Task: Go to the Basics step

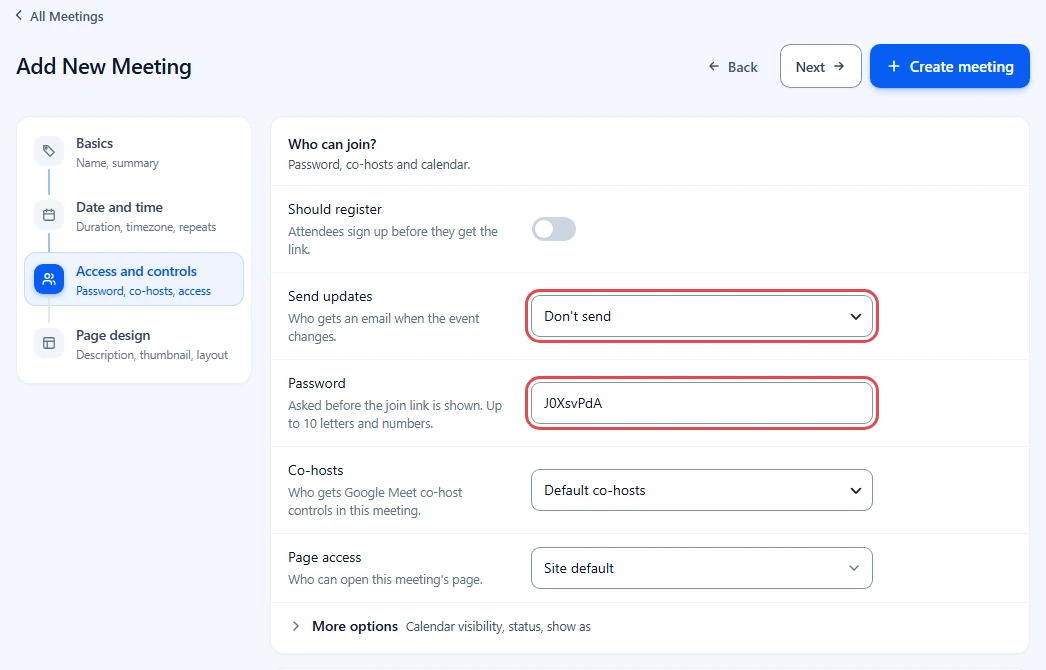Action: (133, 152)
